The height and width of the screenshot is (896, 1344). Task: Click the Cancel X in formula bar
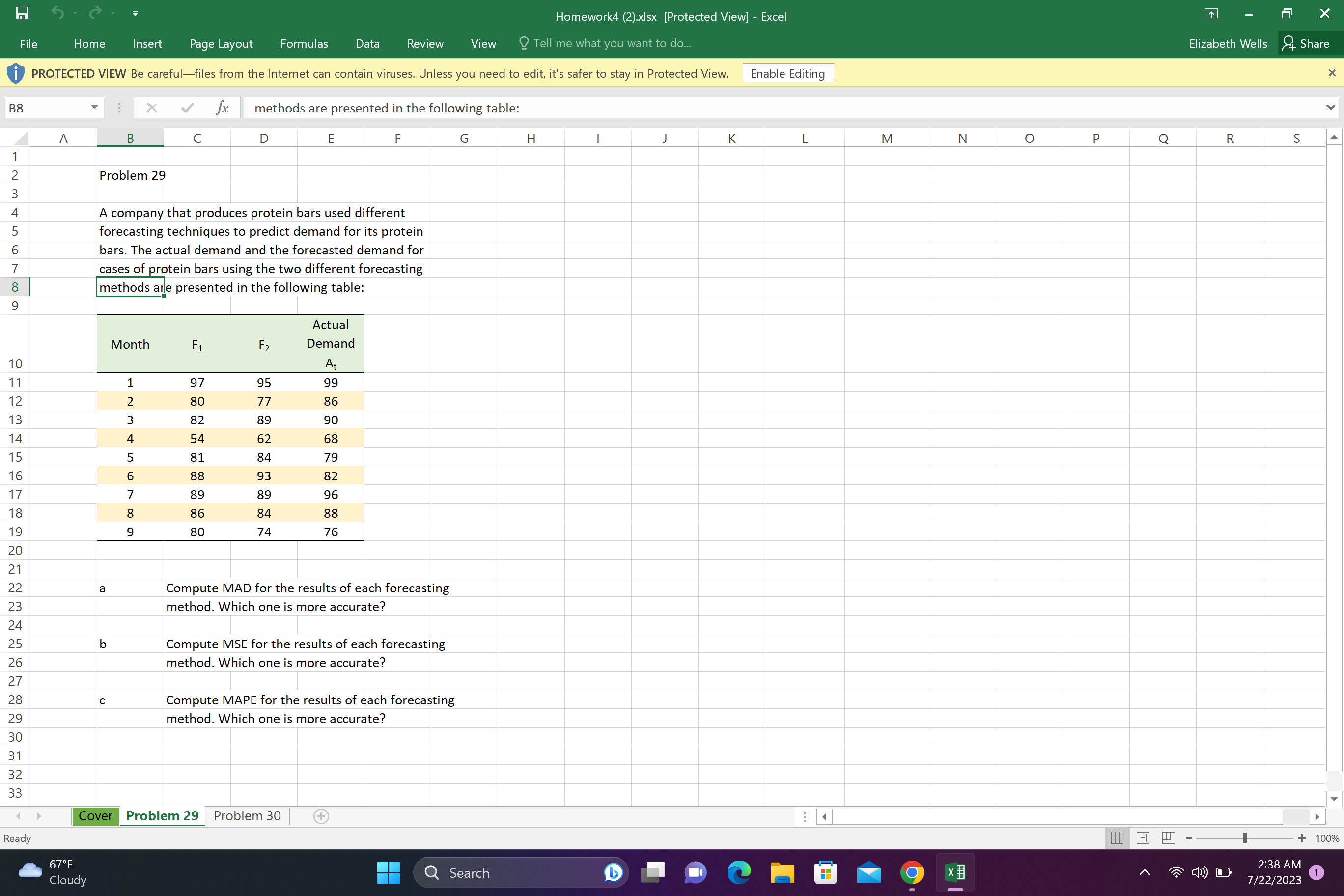pyautogui.click(x=151, y=108)
